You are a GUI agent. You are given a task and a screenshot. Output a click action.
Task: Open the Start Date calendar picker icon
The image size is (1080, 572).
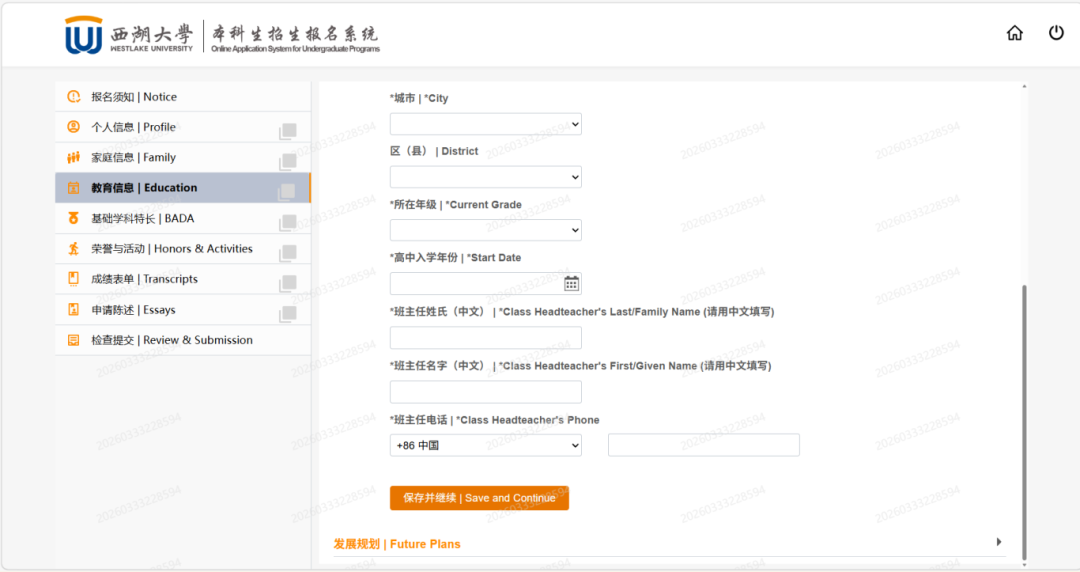point(571,283)
